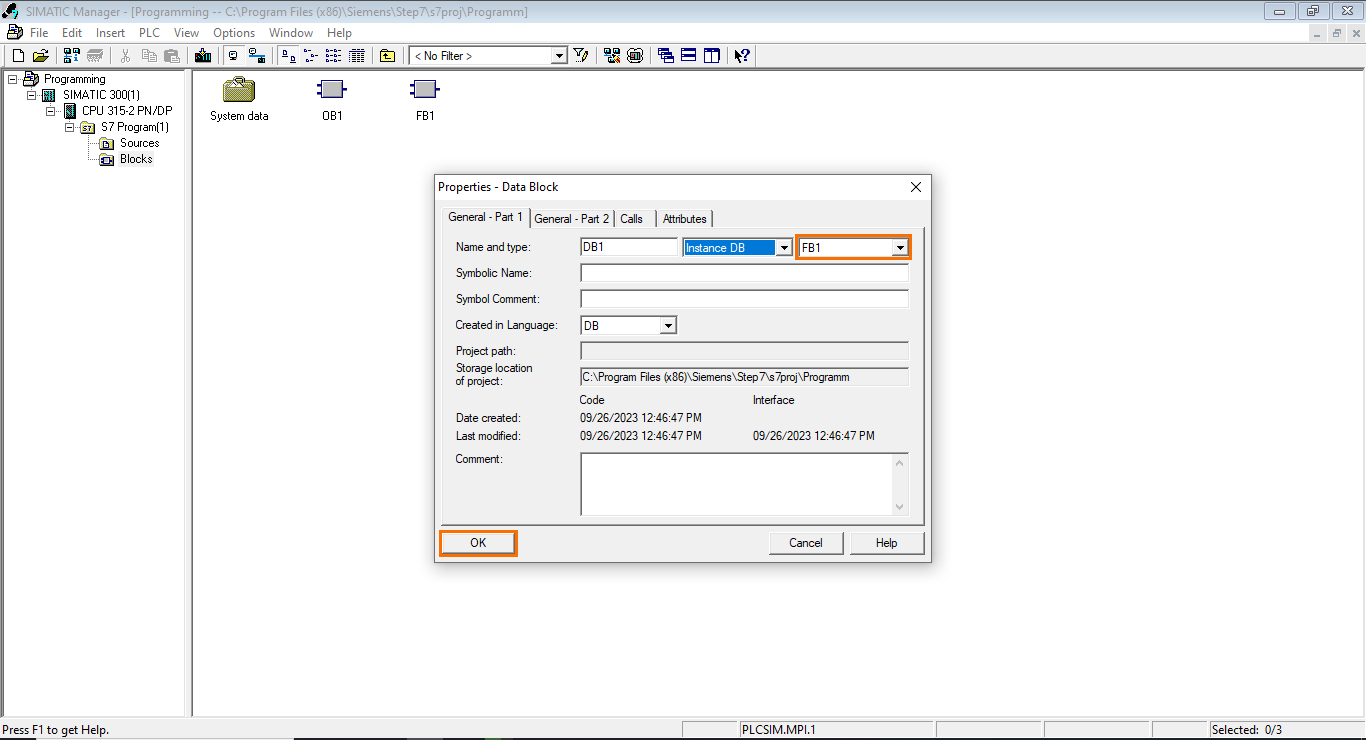
Task: Open the Help menu in menu bar
Action: 340,33
